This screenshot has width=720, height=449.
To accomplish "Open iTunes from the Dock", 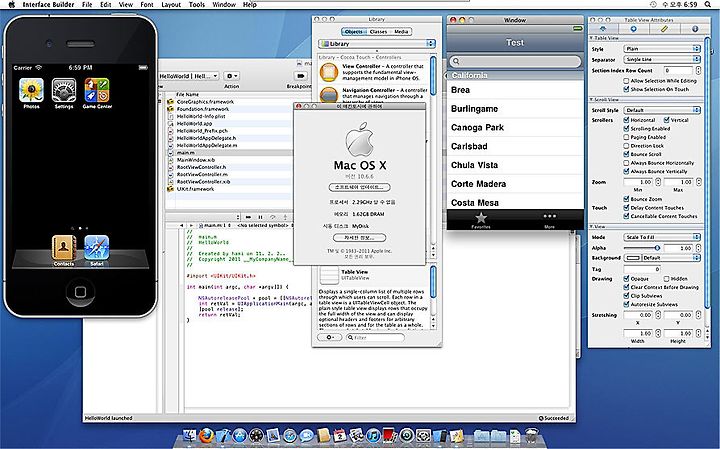I will tap(373, 435).
